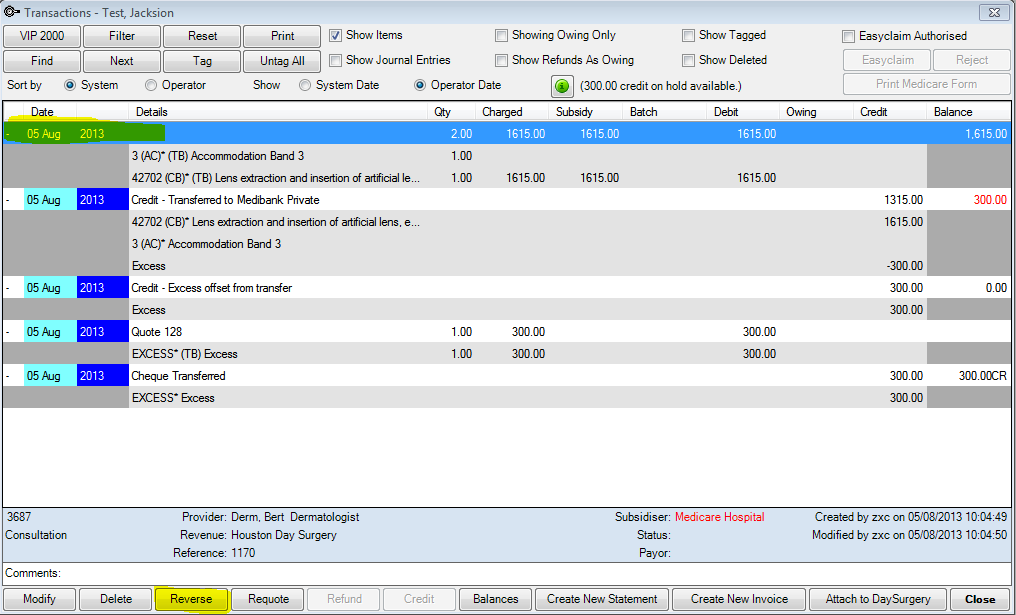This screenshot has width=1016, height=615.
Task: Select the 'Accommodation Band 3' (TB) item row
Action: pos(507,156)
